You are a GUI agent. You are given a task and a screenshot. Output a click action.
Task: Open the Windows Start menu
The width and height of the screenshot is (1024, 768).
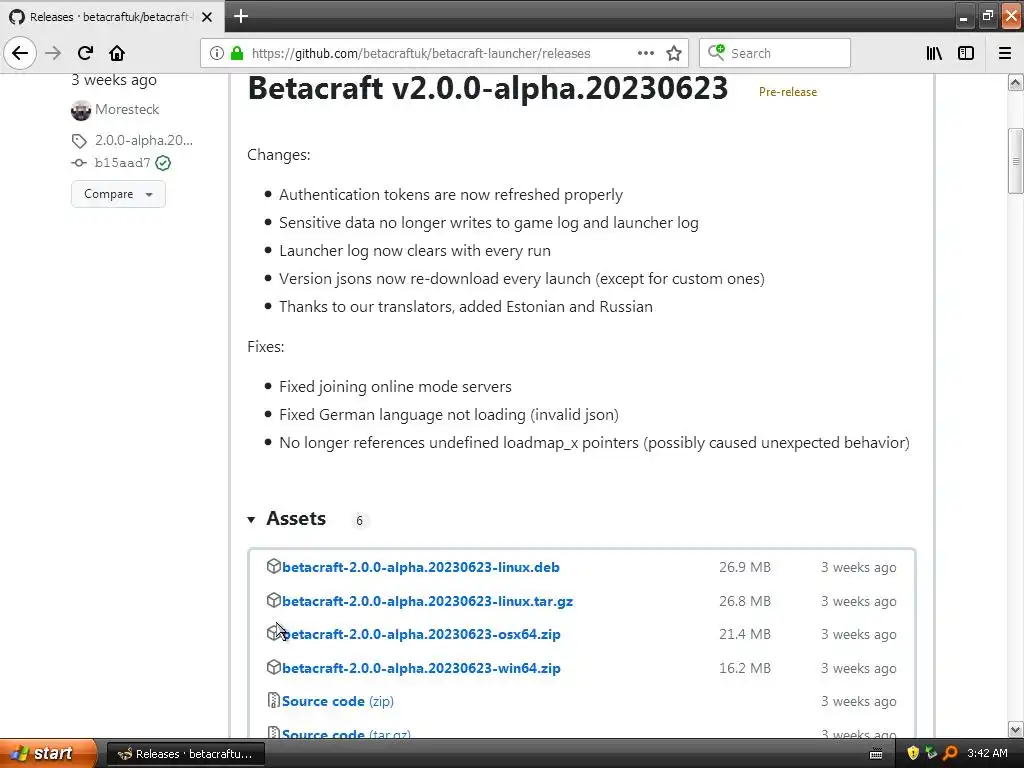(x=47, y=753)
